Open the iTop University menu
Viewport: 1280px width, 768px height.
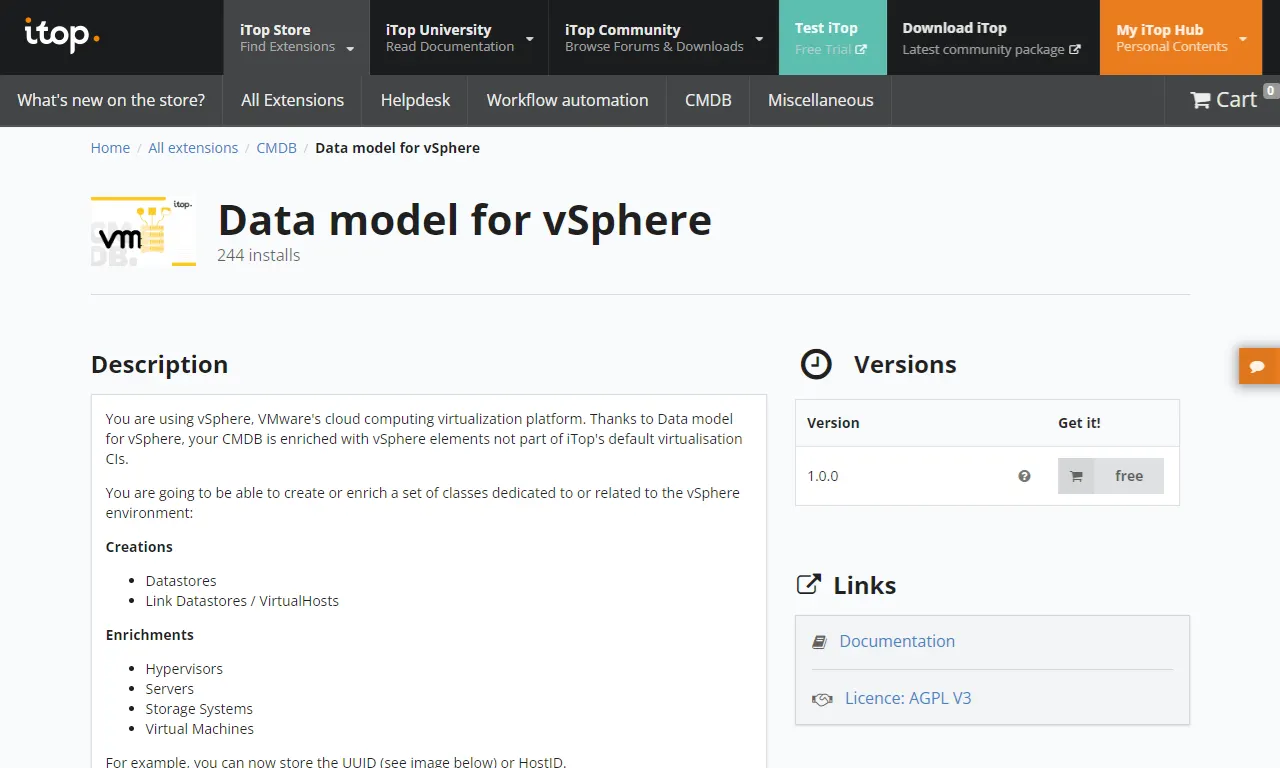459,38
